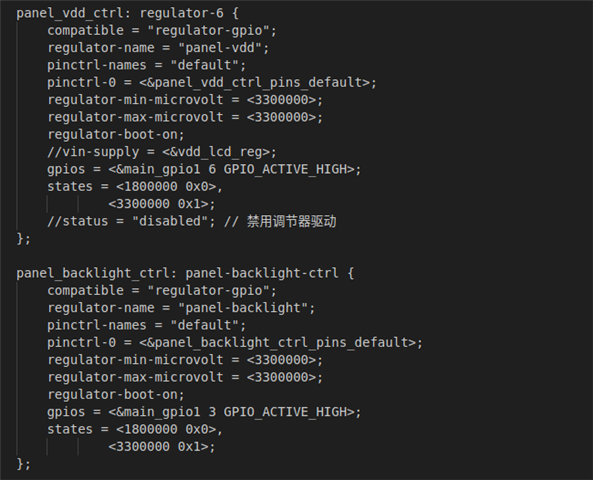Click the panel_backlight_ctrl_pins_default reference
593x480 pixels.
coord(277,343)
